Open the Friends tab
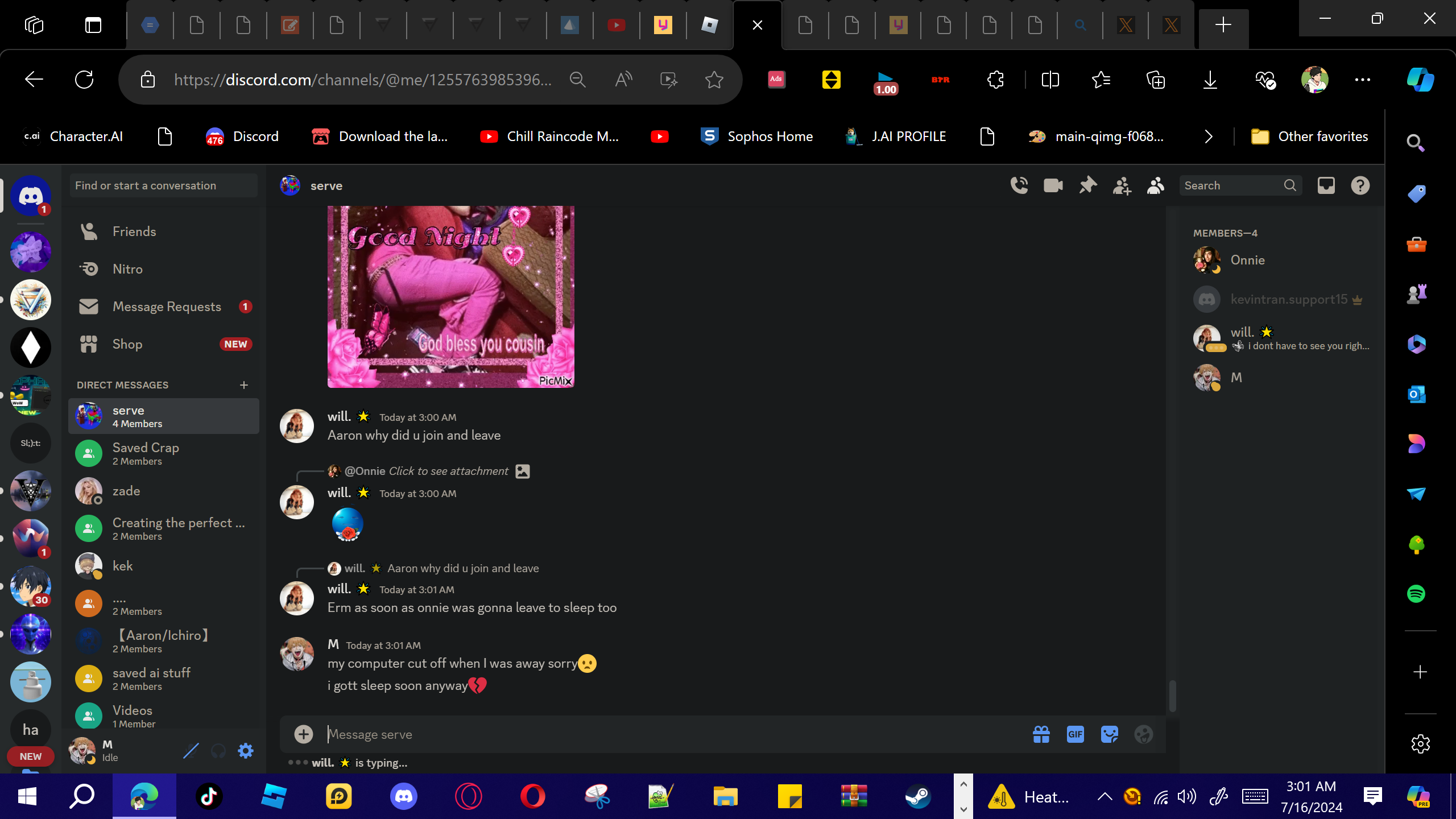Image resolution: width=1456 pixels, height=819 pixels. coord(134,231)
